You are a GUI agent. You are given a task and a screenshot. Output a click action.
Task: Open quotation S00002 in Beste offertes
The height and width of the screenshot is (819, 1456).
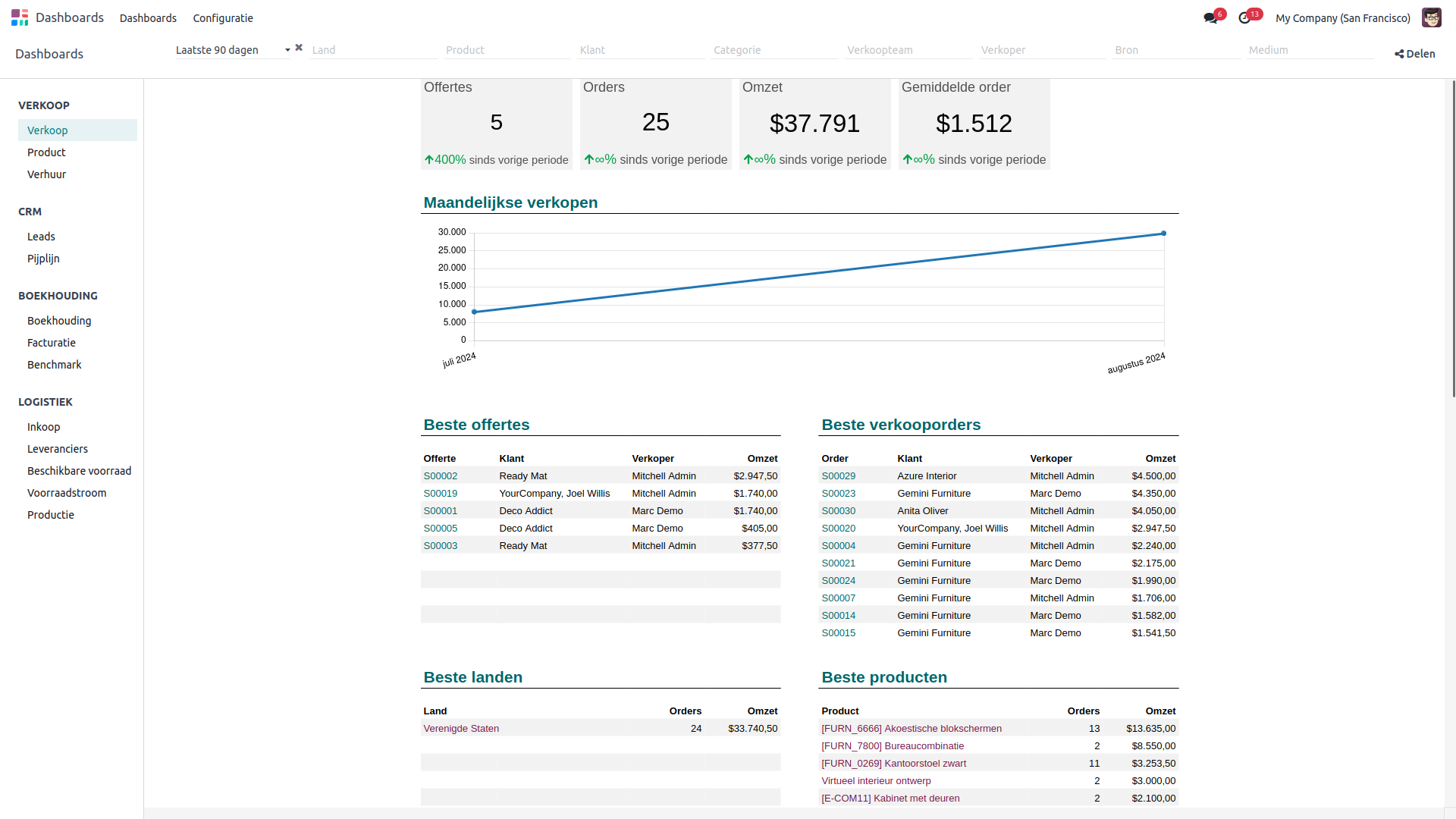pos(441,475)
